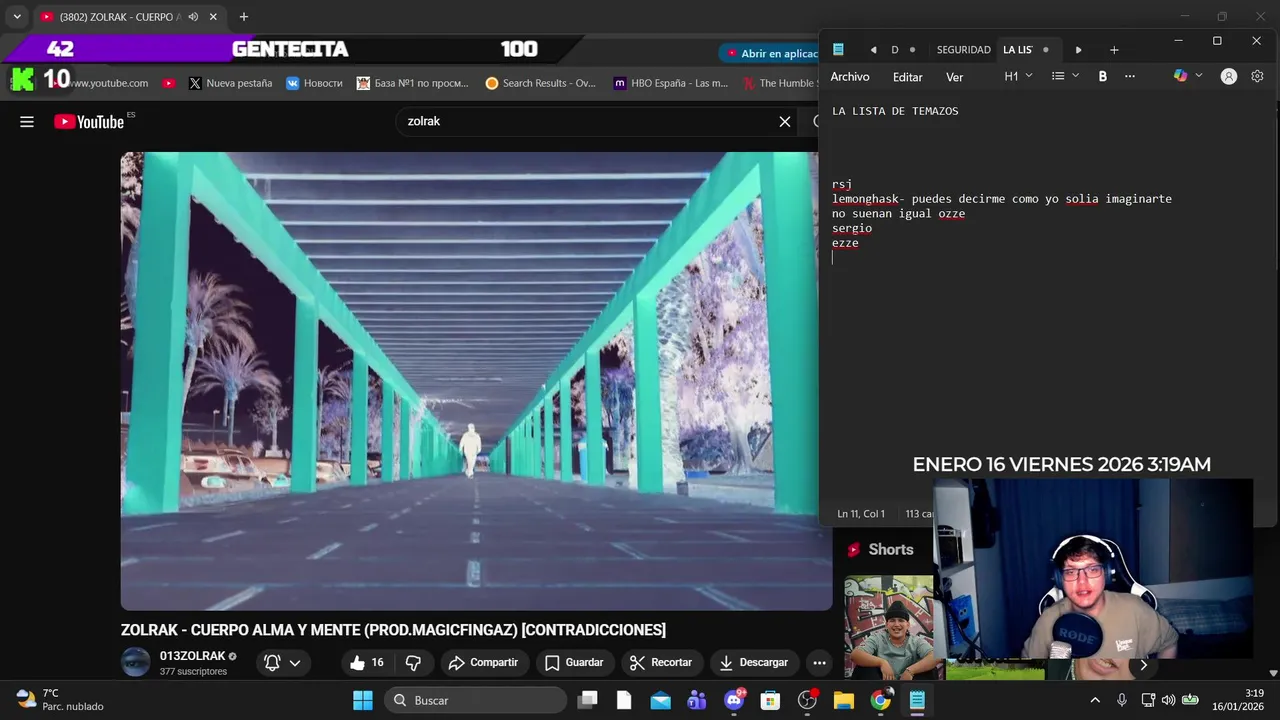This screenshot has height=720, width=1280.
Task: Open Microsoft Store from taskbar
Action: tap(770, 700)
